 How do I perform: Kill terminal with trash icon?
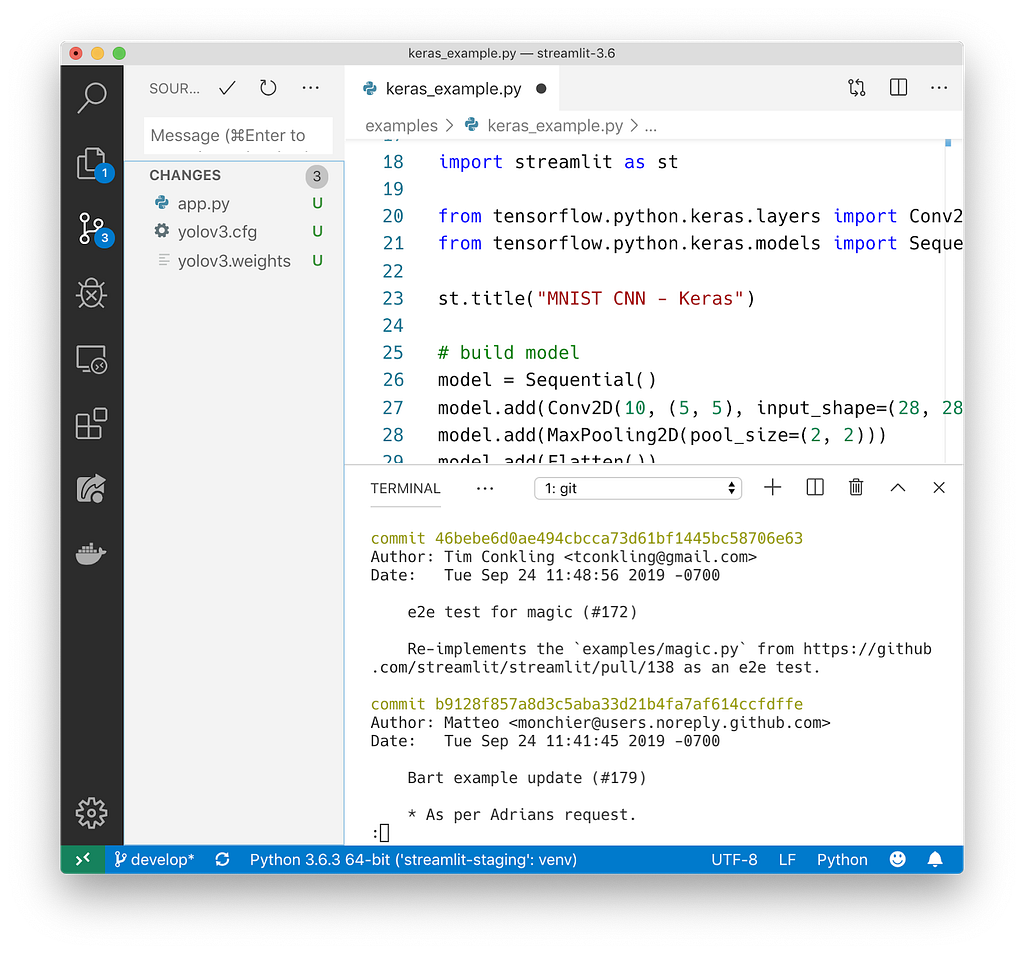(x=856, y=487)
